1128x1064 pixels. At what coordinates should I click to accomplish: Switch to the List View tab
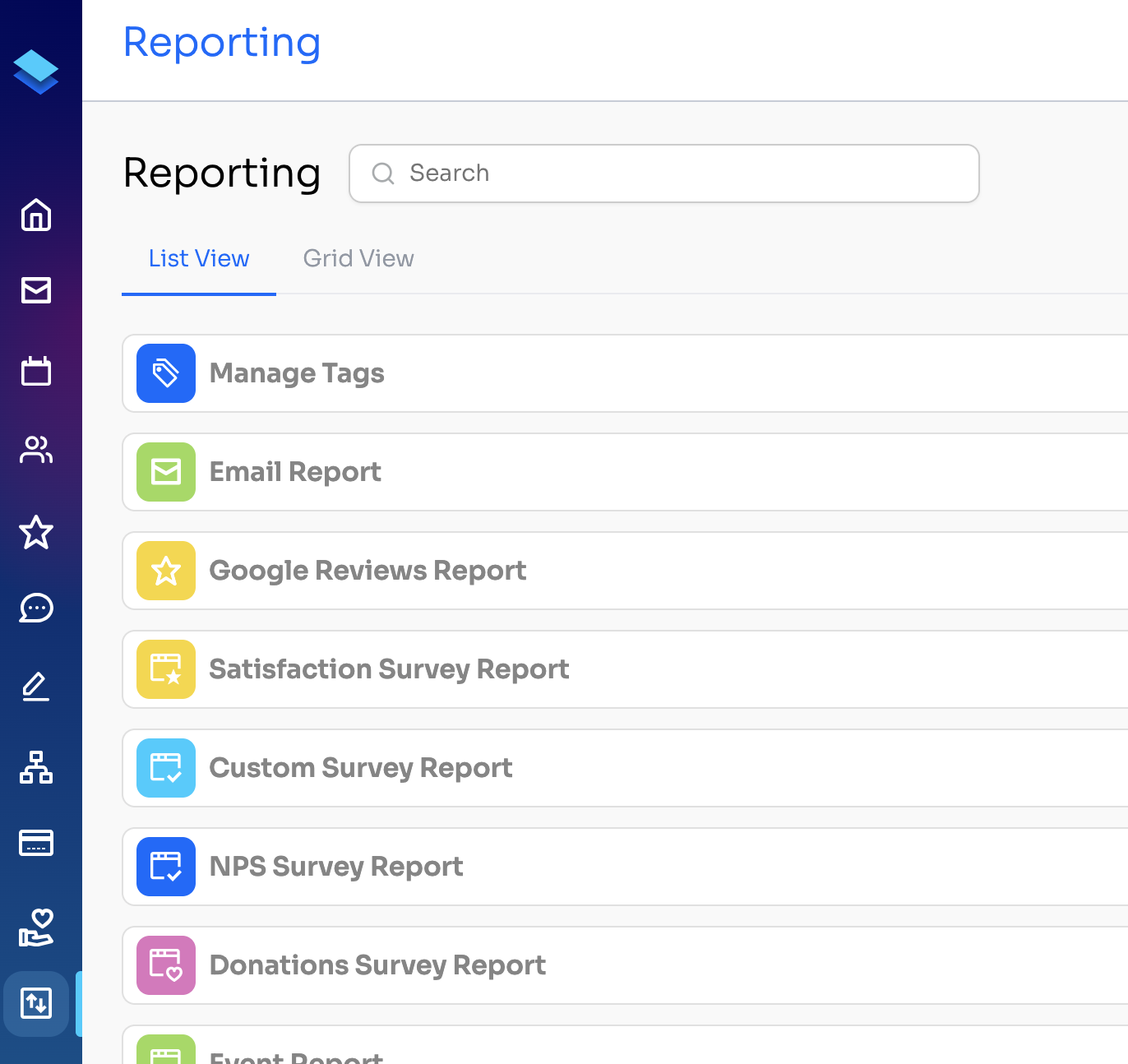[199, 259]
